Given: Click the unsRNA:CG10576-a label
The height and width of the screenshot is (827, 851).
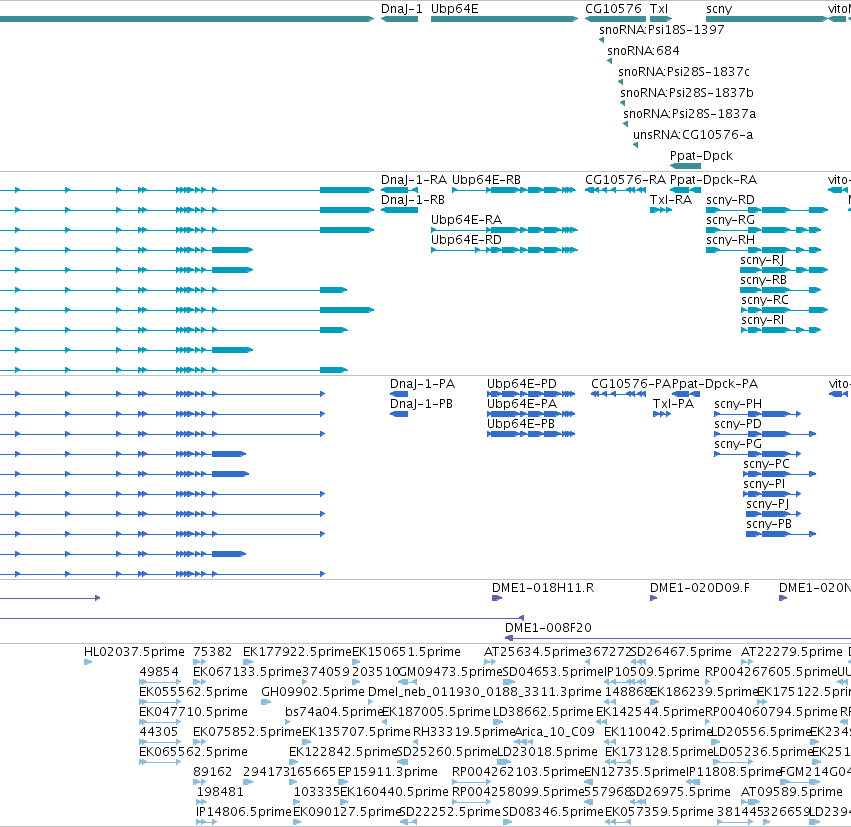Looking at the screenshot, I should pos(693,135).
